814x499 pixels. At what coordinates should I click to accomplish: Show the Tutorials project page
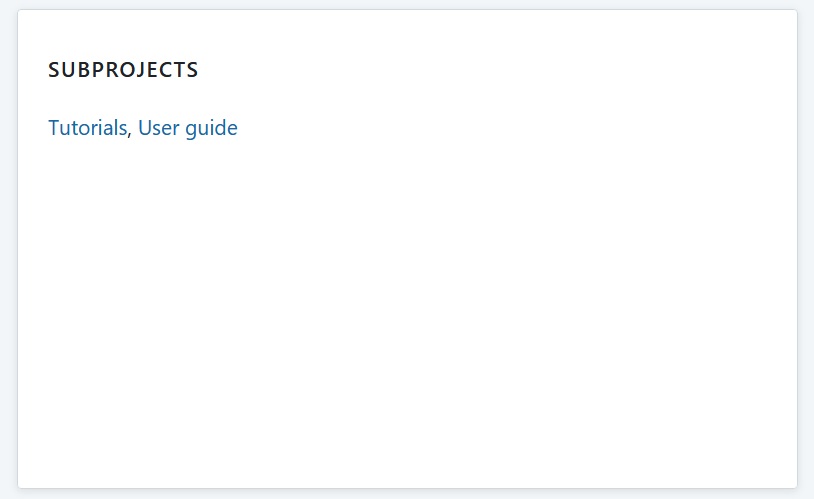click(x=88, y=128)
